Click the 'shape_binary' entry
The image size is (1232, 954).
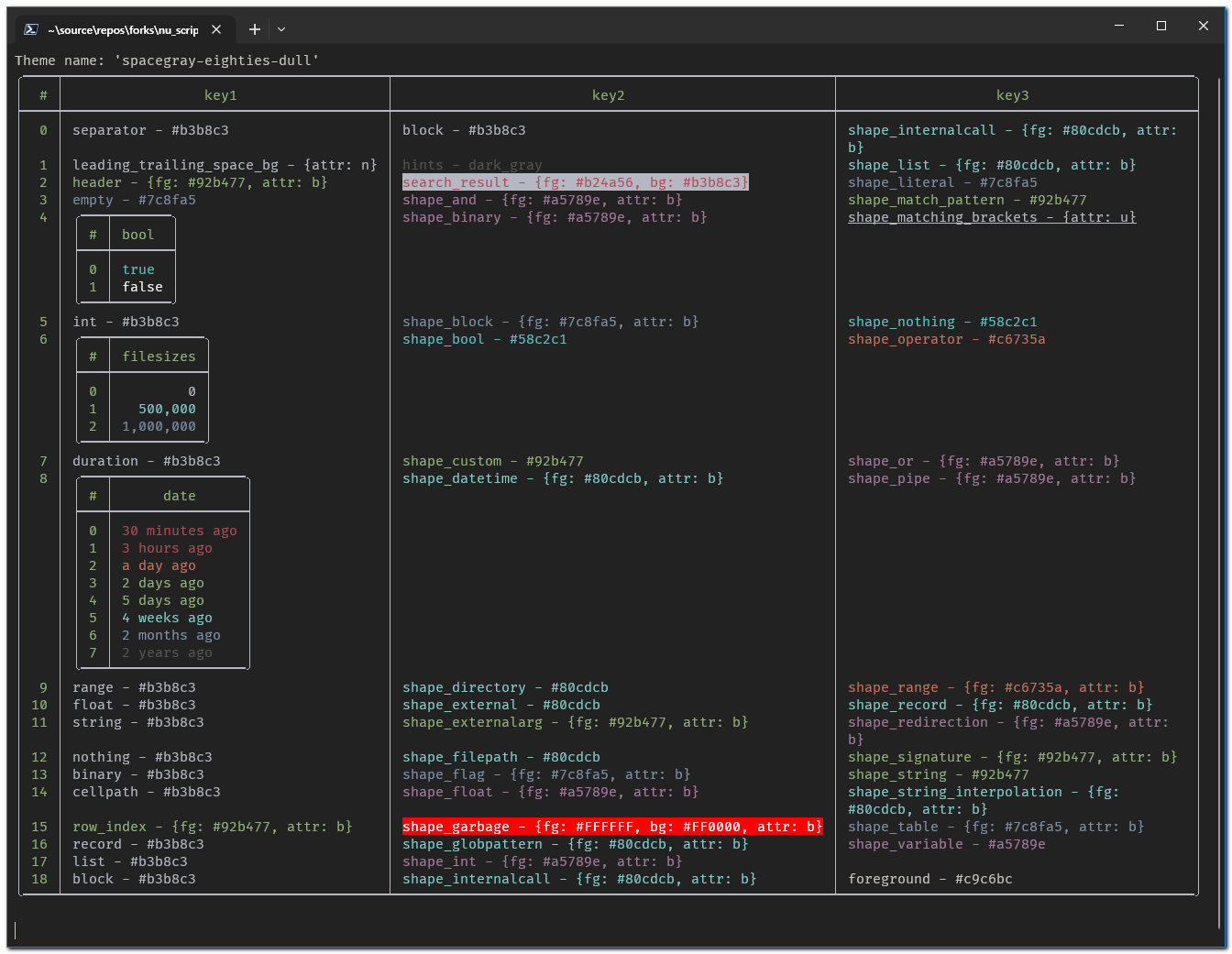point(555,217)
